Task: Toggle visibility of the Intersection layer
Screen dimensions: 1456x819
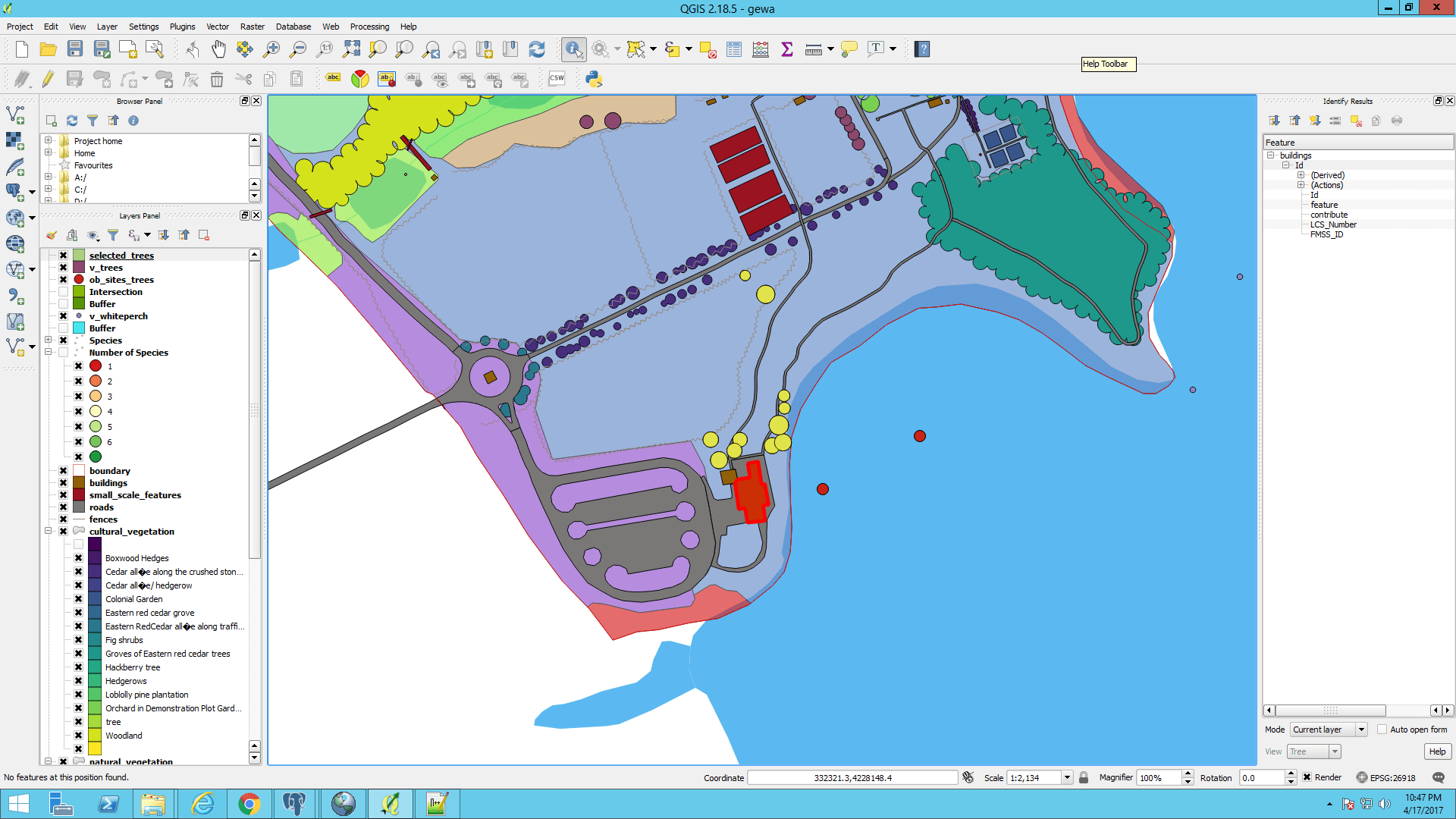Action: (x=64, y=292)
